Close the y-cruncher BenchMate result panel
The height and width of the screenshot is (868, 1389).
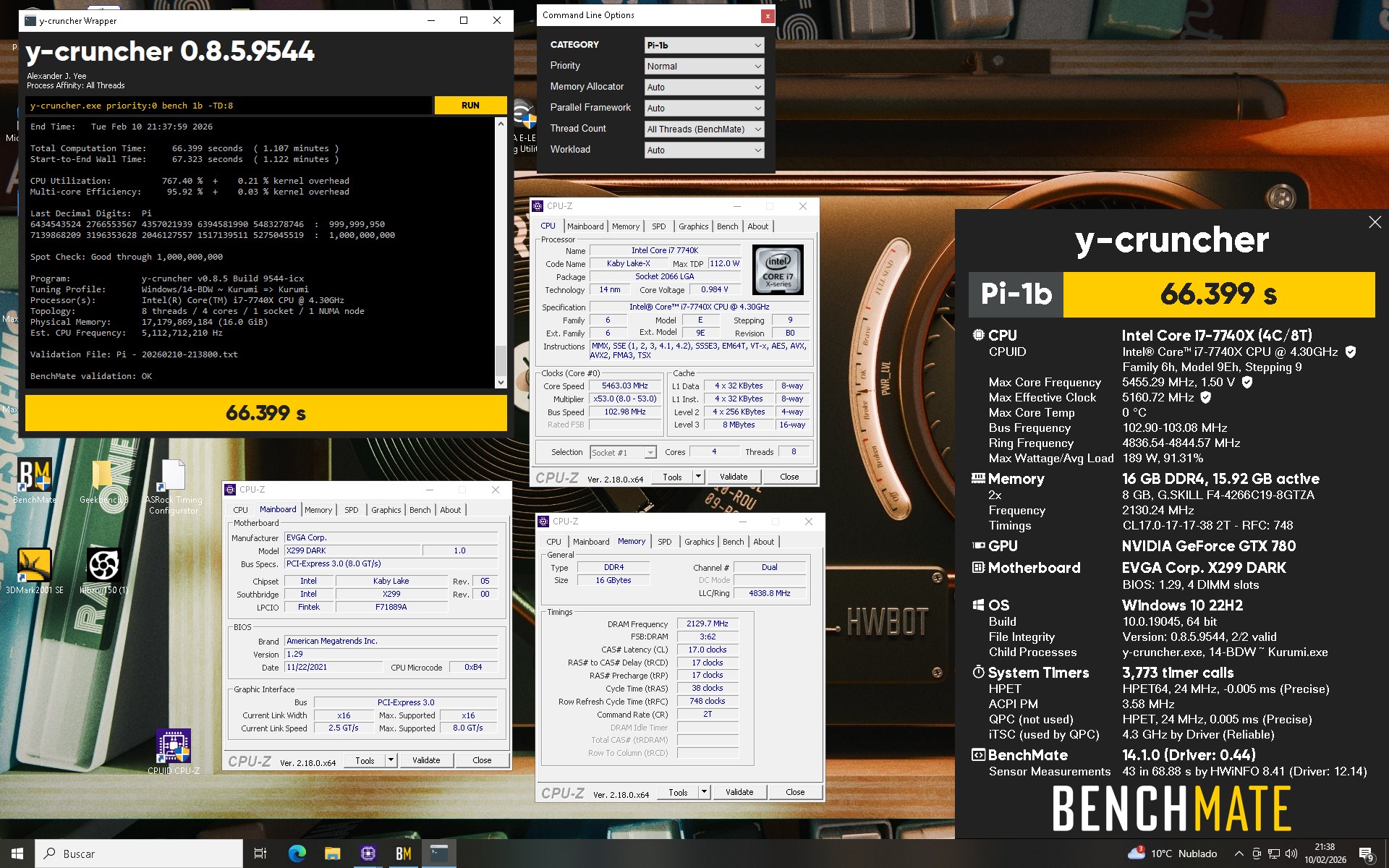coord(1375,223)
